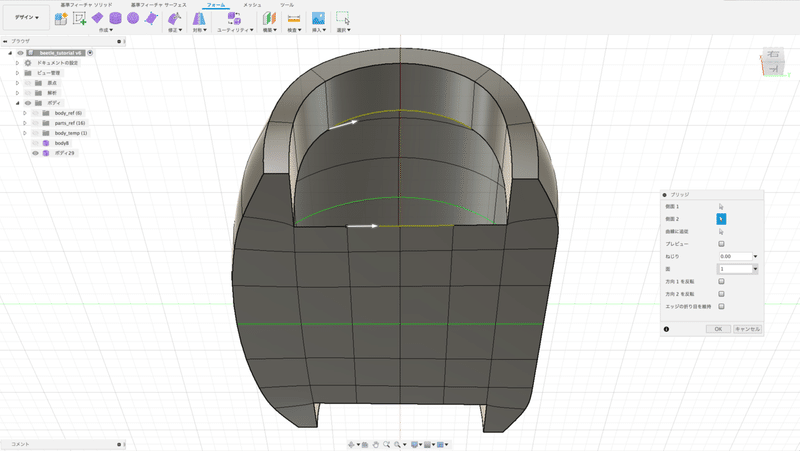This screenshot has height=451, width=800.
Task: Open the Tools (ツール) tab
Action: (287, 5)
